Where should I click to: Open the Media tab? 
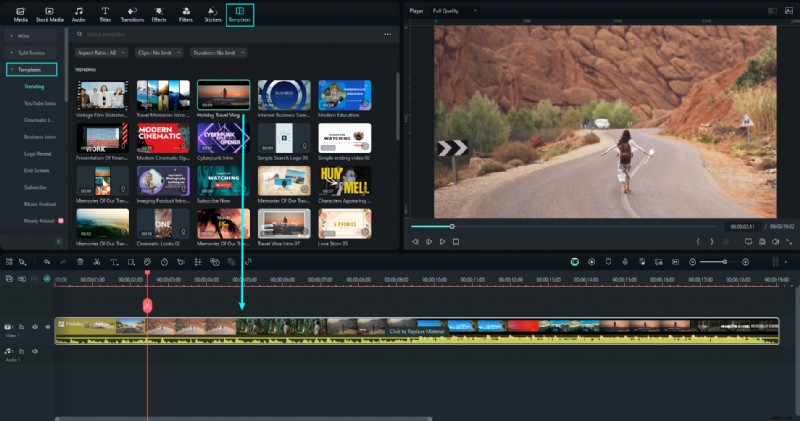[x=20, y=15]
